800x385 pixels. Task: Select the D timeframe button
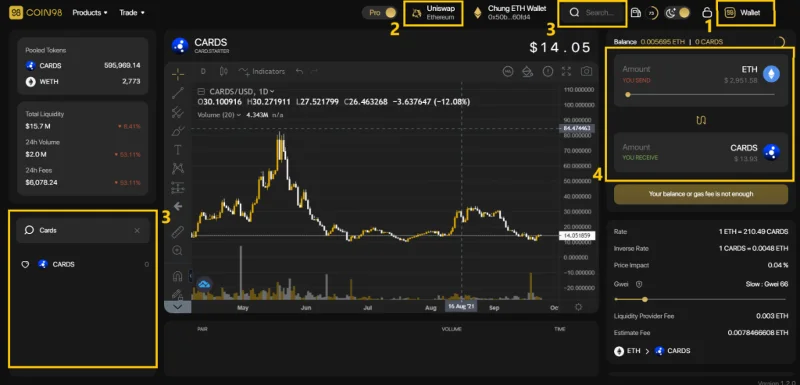point(203,71)
